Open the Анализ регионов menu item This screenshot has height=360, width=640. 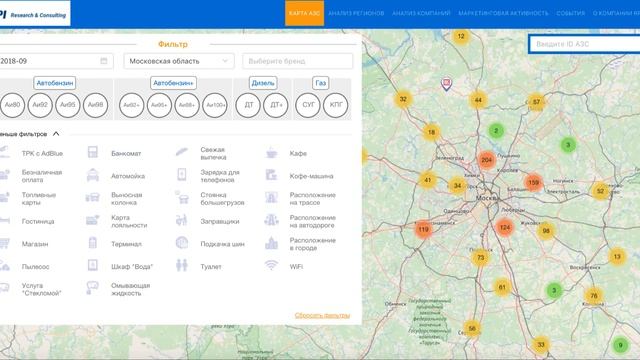tap(356, 13)
